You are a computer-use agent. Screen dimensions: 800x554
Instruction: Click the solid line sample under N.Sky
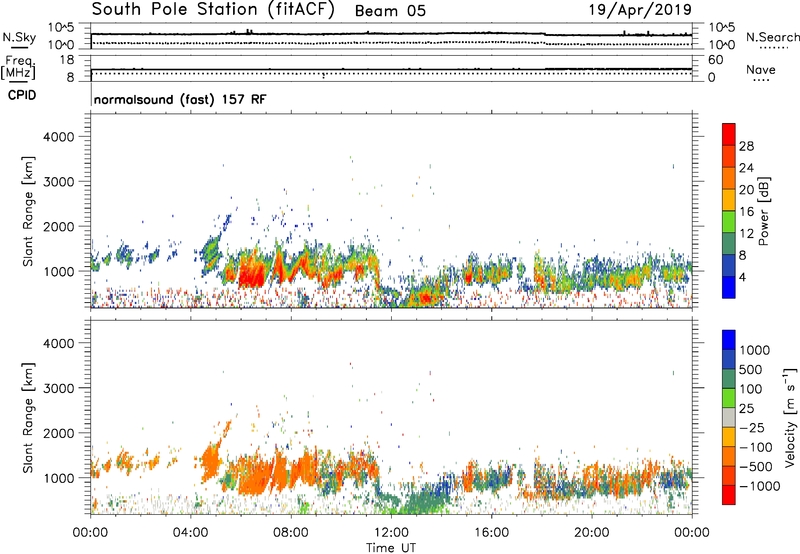19,47
